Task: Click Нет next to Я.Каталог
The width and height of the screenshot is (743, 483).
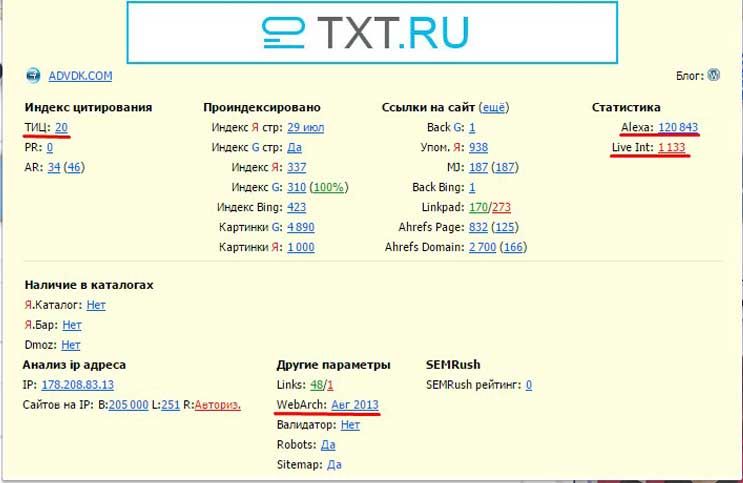Action: click(x=96, y=305)
